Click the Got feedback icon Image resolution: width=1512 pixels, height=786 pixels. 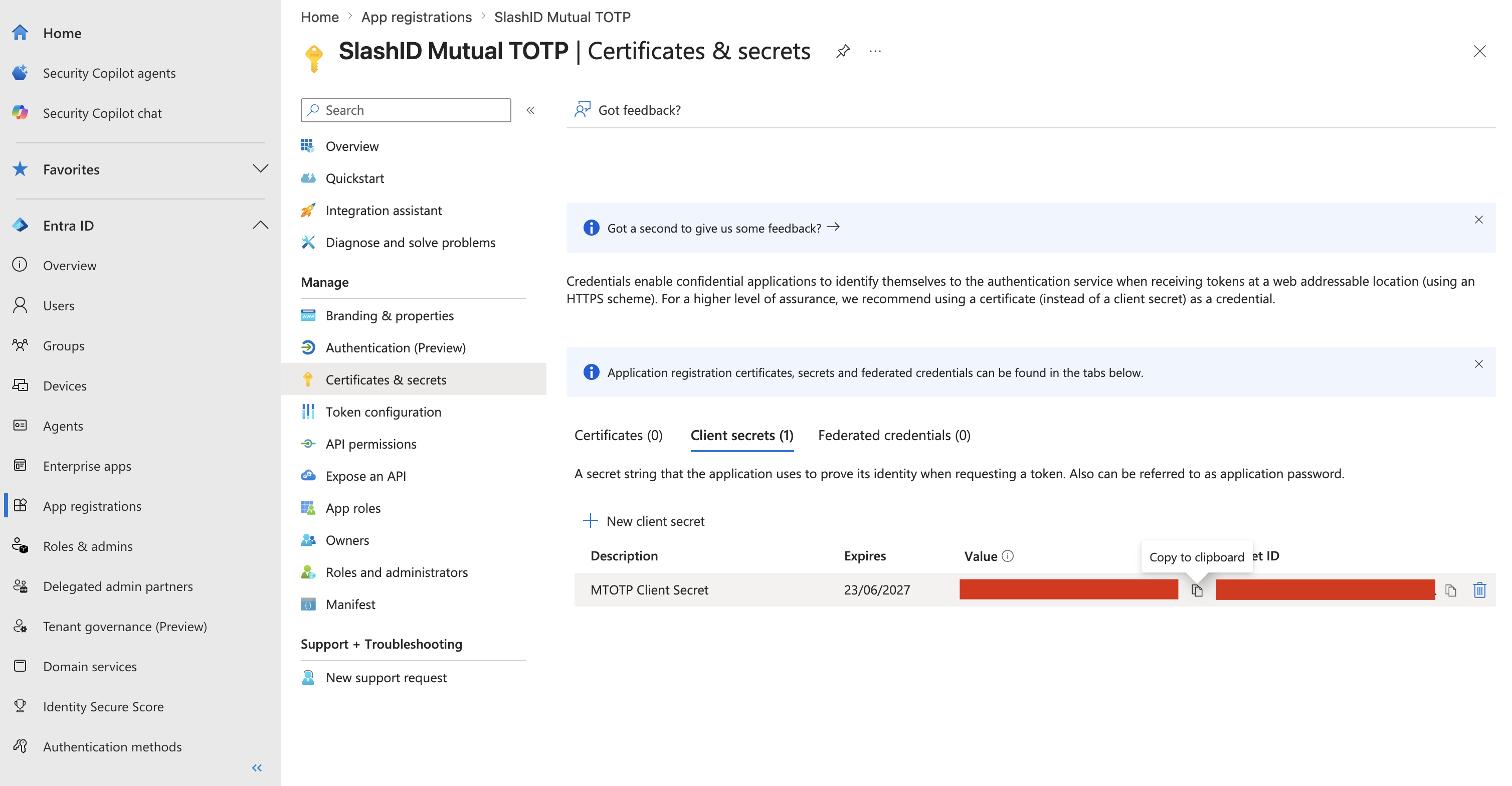pos(582,110)
